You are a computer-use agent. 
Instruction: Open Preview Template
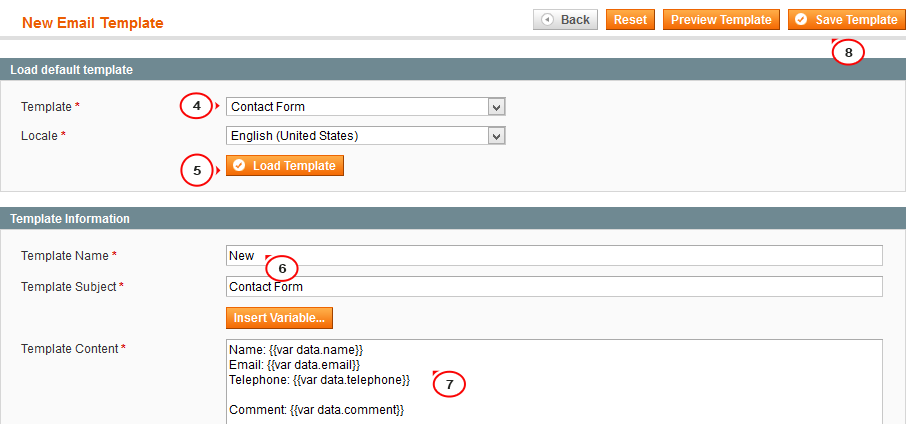(x=721, y=20)
